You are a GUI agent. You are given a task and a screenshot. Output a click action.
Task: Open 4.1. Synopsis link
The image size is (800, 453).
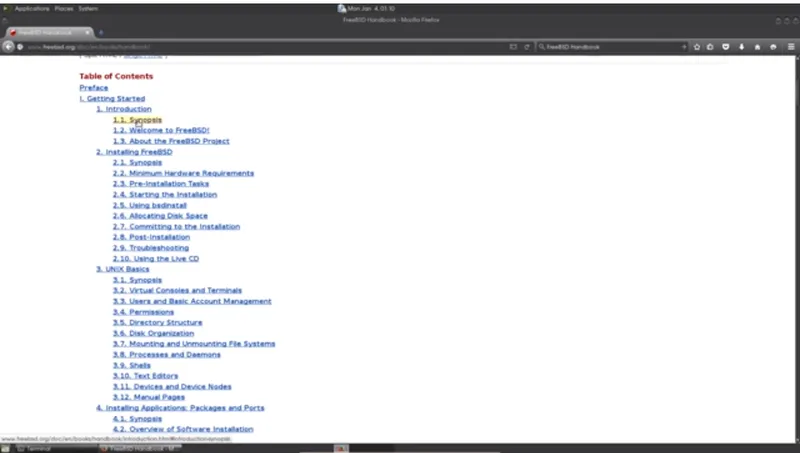point(137,419)
